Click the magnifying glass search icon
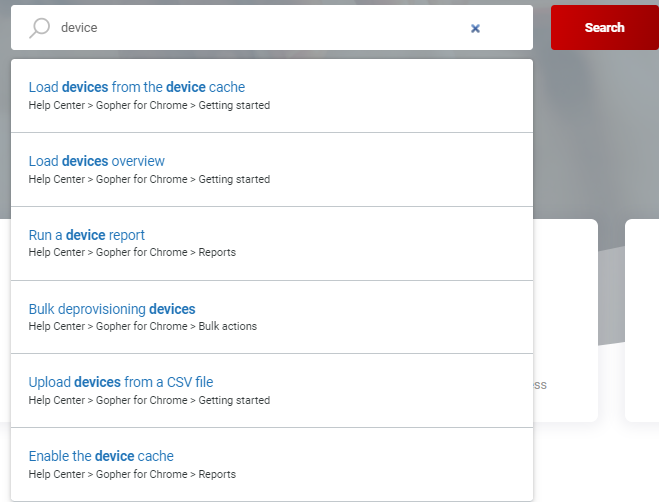The image size is (659, 502). 39,28
